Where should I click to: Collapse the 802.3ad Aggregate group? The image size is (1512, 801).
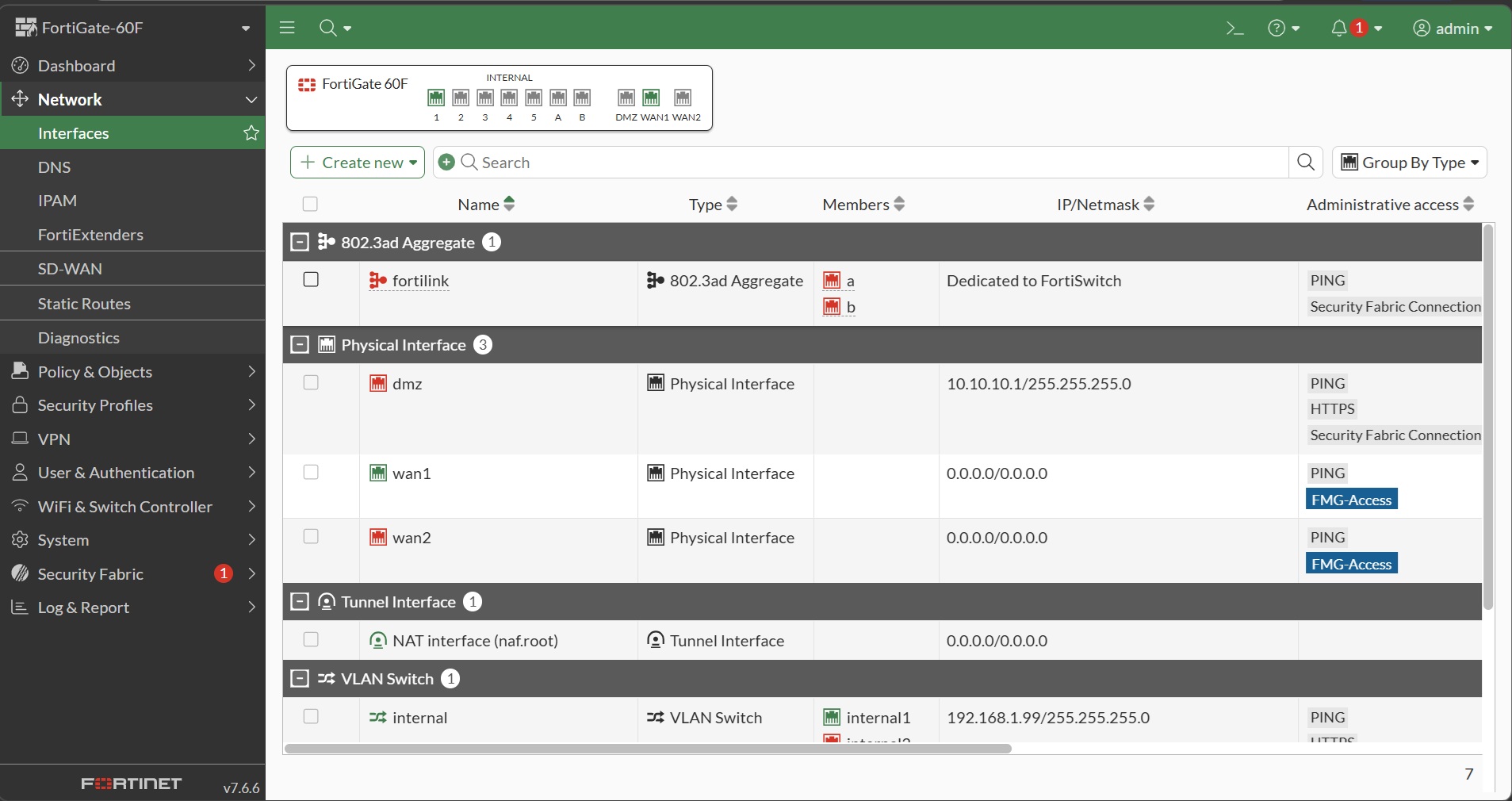300,242
